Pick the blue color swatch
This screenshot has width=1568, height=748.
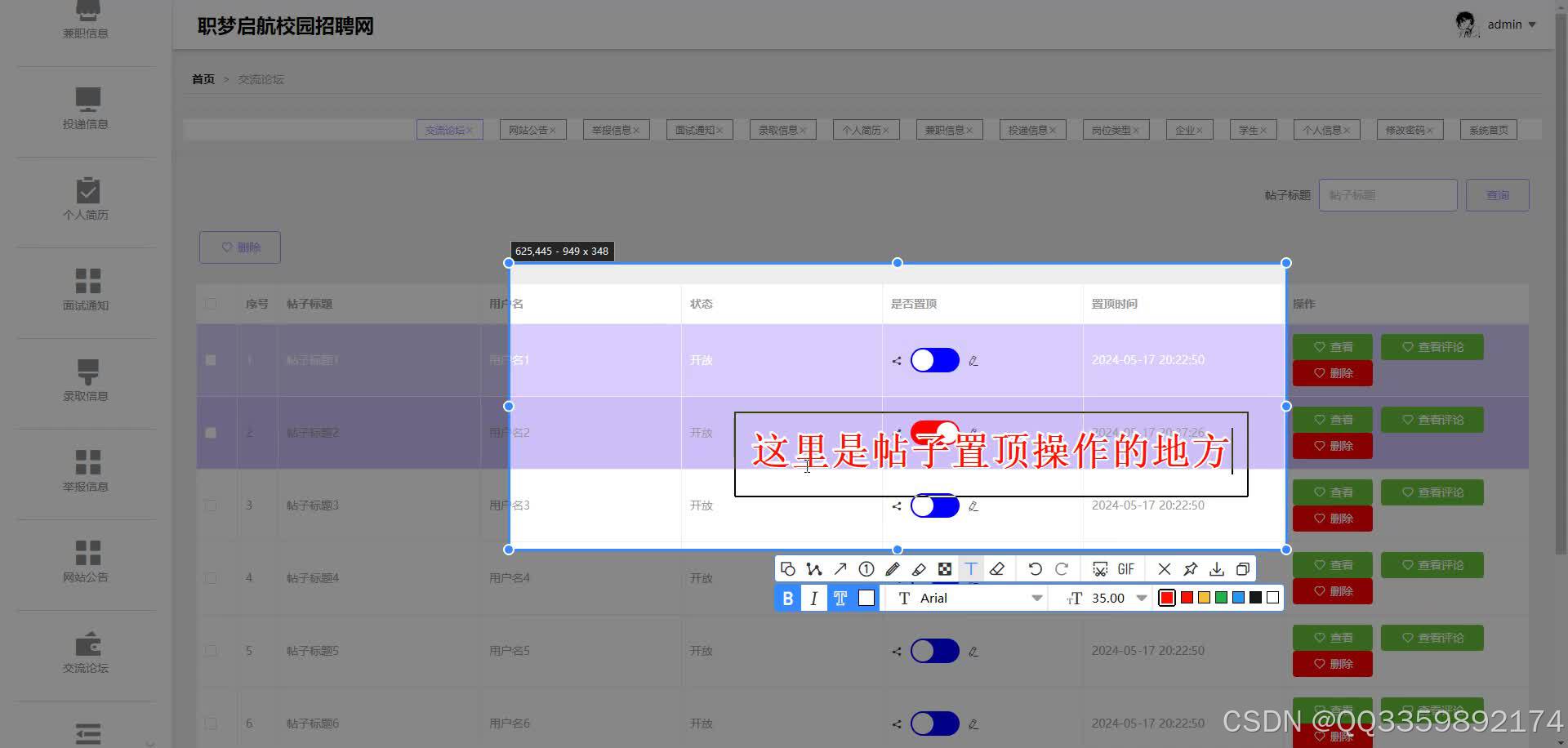(x=1238, y=598)
